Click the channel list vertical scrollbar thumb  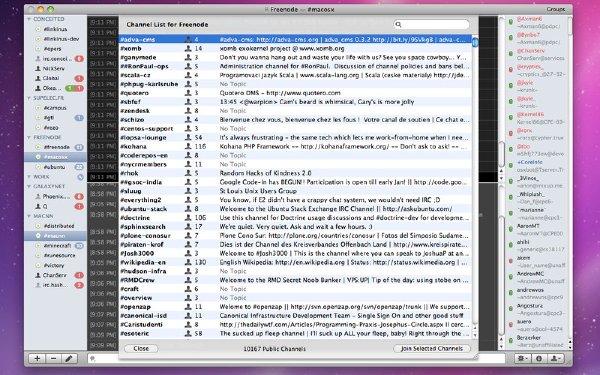click(x=475, y=42)
